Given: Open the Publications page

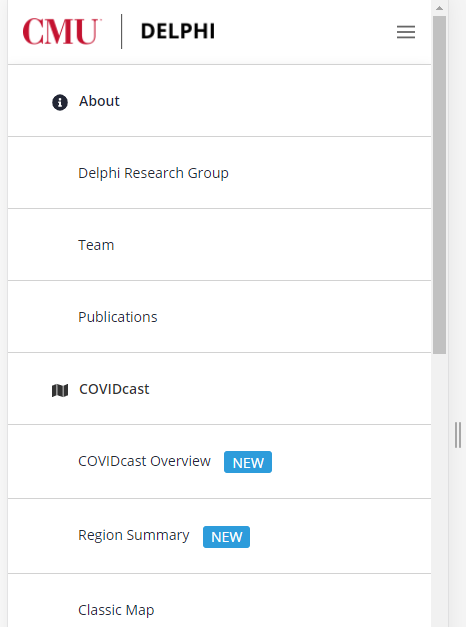Looking at the screenshot, I should (219, 317).
